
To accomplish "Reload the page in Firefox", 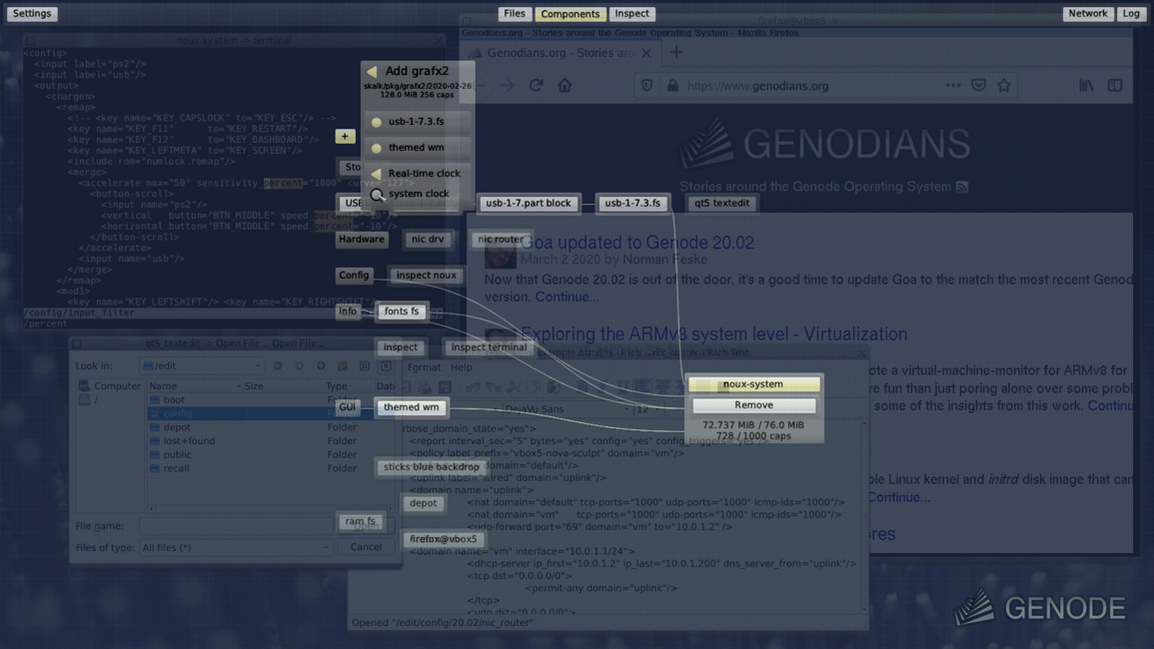I will pyautogui.click(x=536, y=85).
